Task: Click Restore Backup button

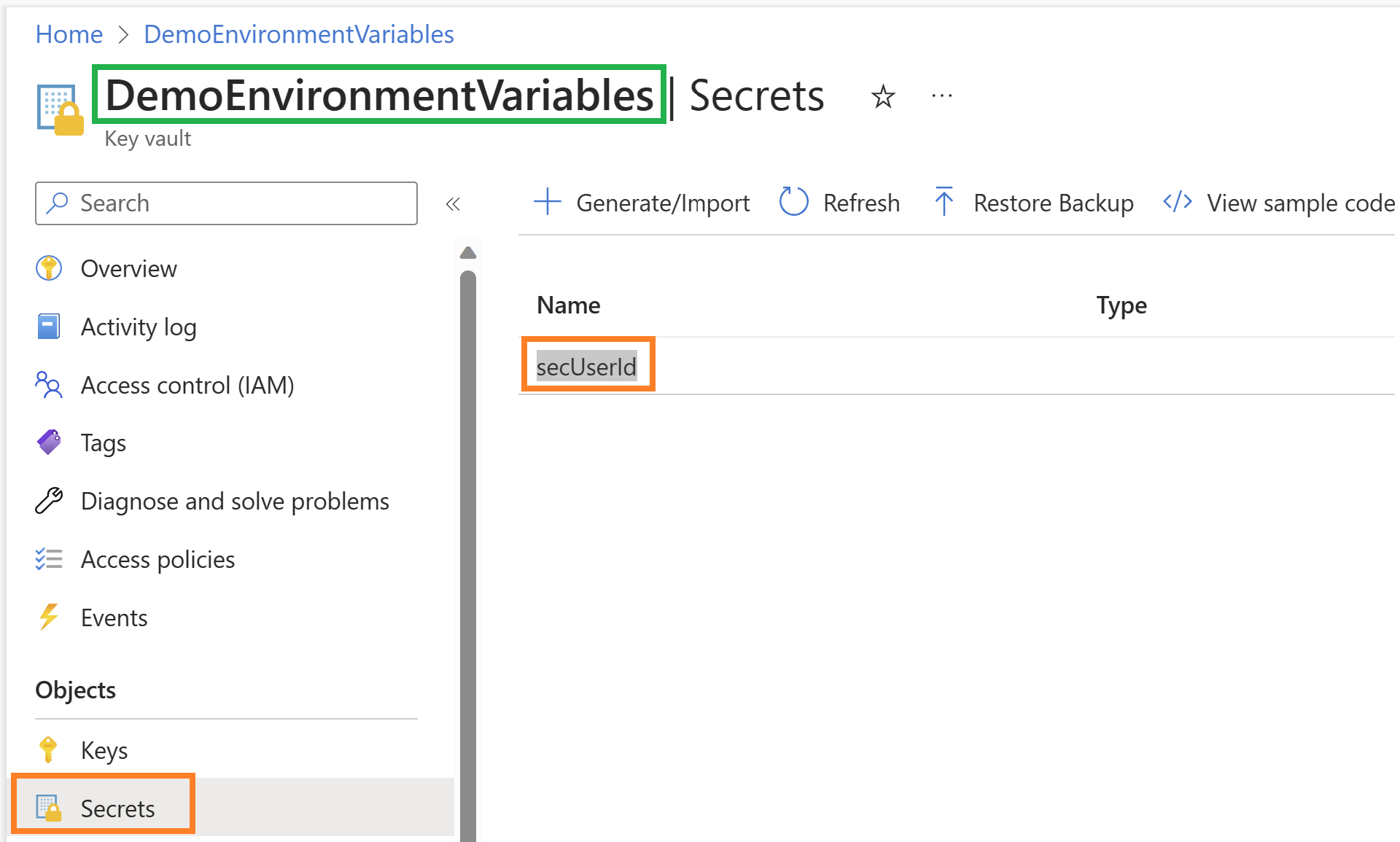Action: click(1034, 203)
